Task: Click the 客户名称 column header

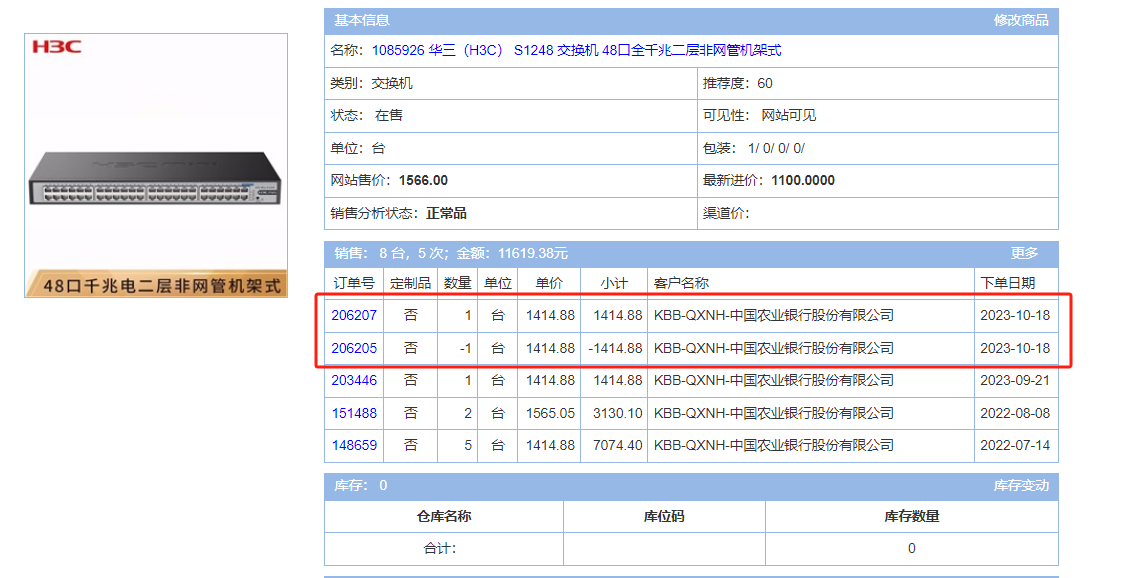Action: (x=811, y=283)
